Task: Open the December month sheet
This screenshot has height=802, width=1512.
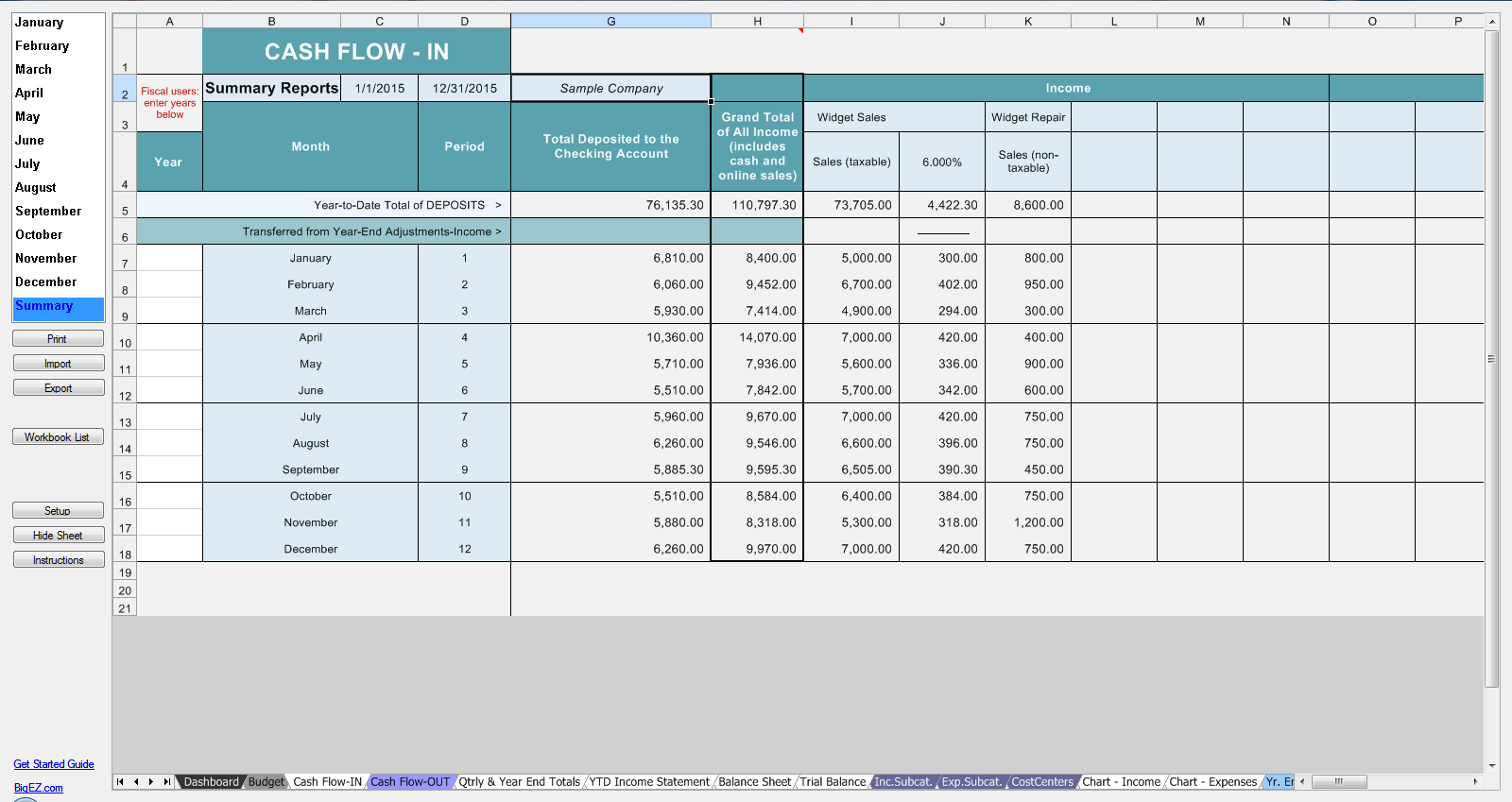Action: [x=58, y=282]
